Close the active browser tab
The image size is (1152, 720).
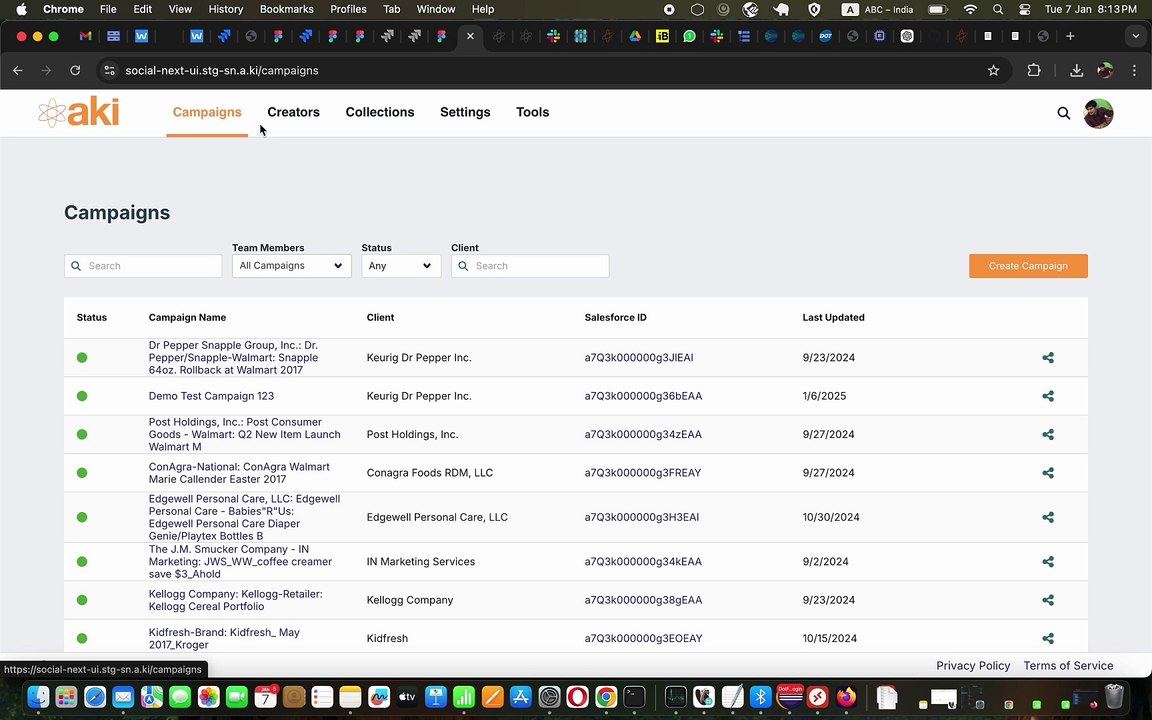[x=470, y=36]
